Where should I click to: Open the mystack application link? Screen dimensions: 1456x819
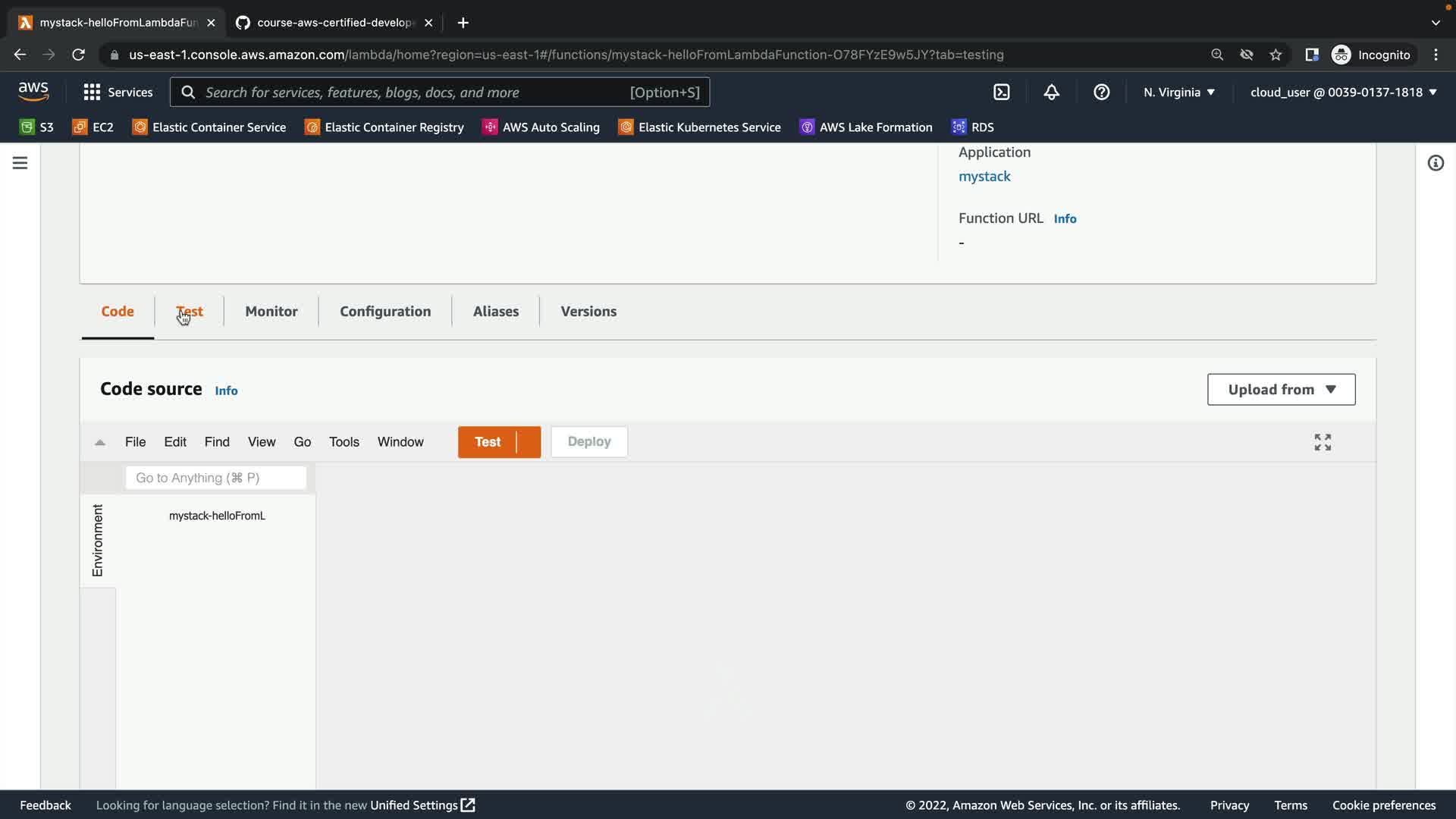tap(984, 177)
